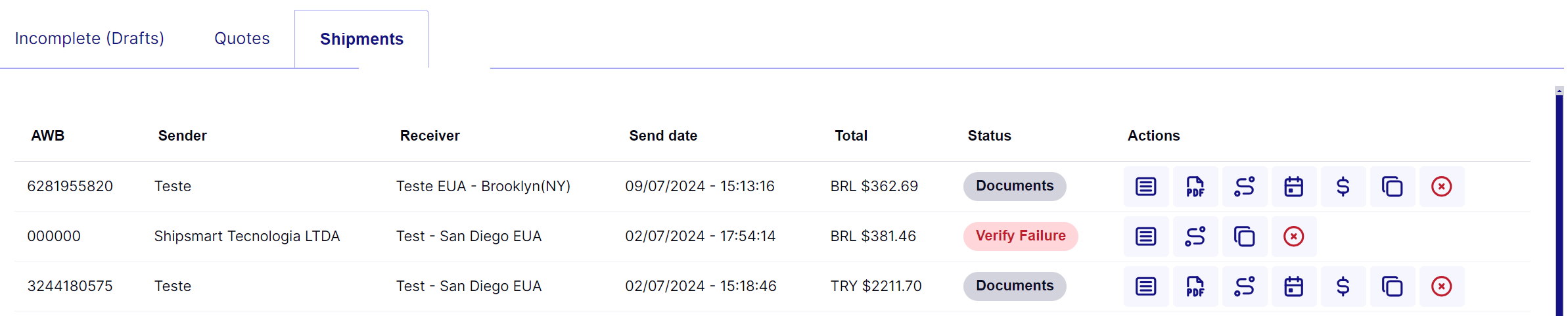
Task: Open calendar icon for shipment 3244180575
Action: pyautogui.click(x=1294, y=286)
